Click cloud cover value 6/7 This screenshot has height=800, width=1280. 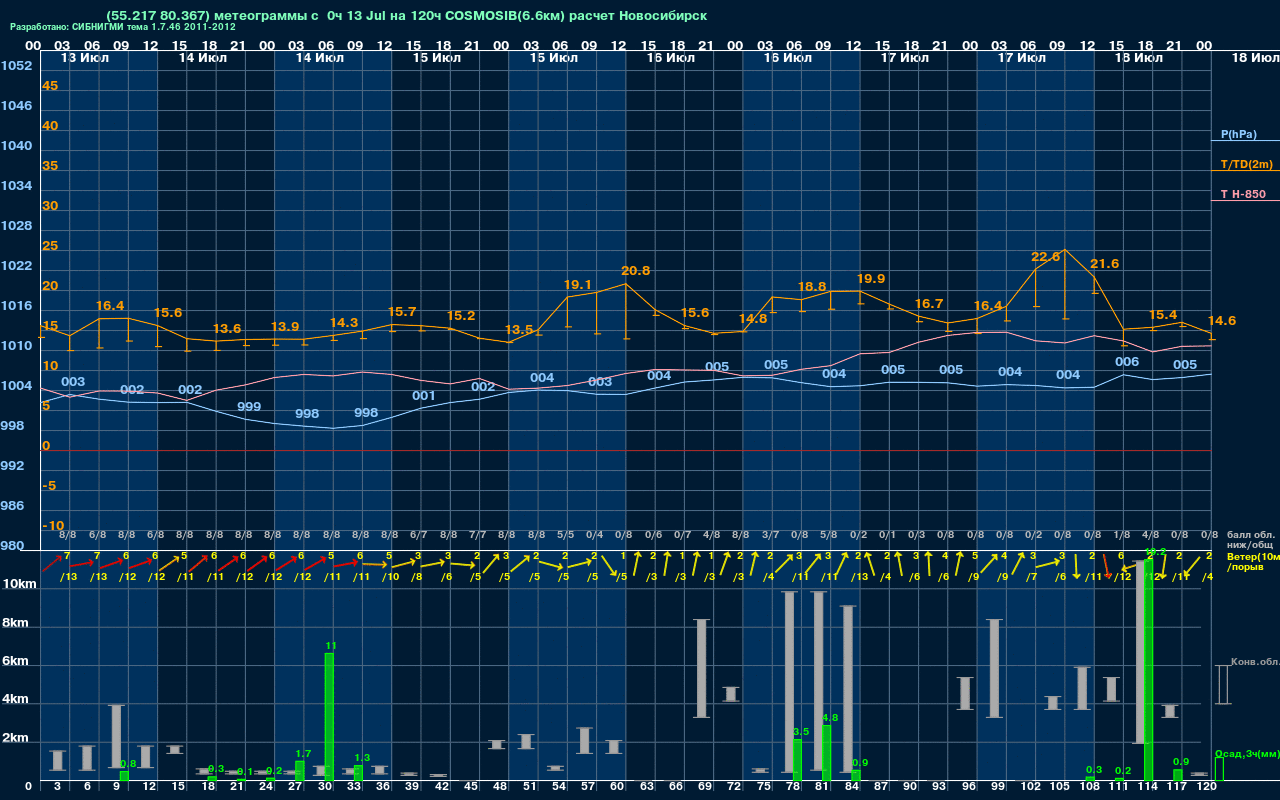click(419, 535)
